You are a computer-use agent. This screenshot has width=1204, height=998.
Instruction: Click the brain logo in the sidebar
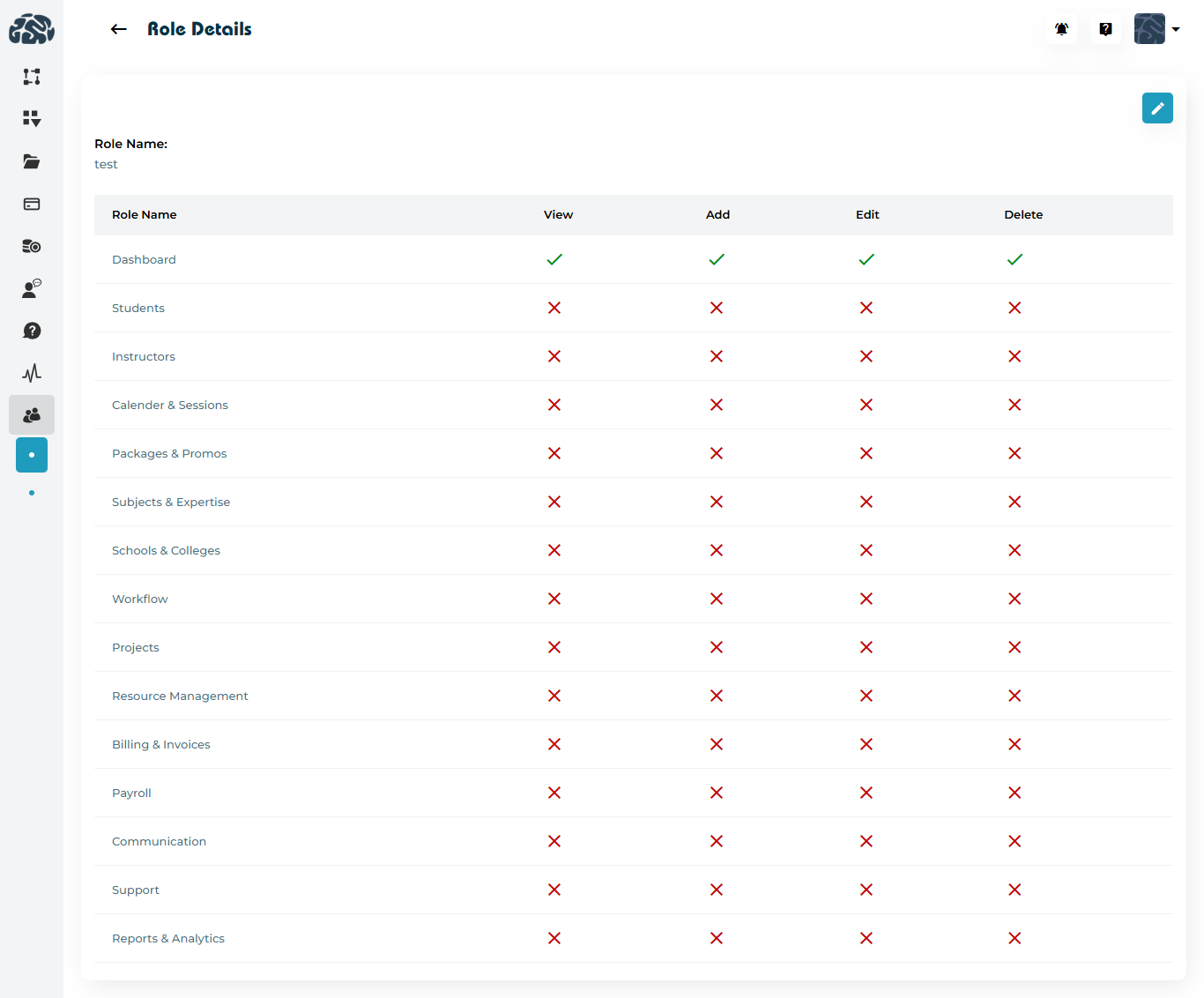[x=32, y=29]
